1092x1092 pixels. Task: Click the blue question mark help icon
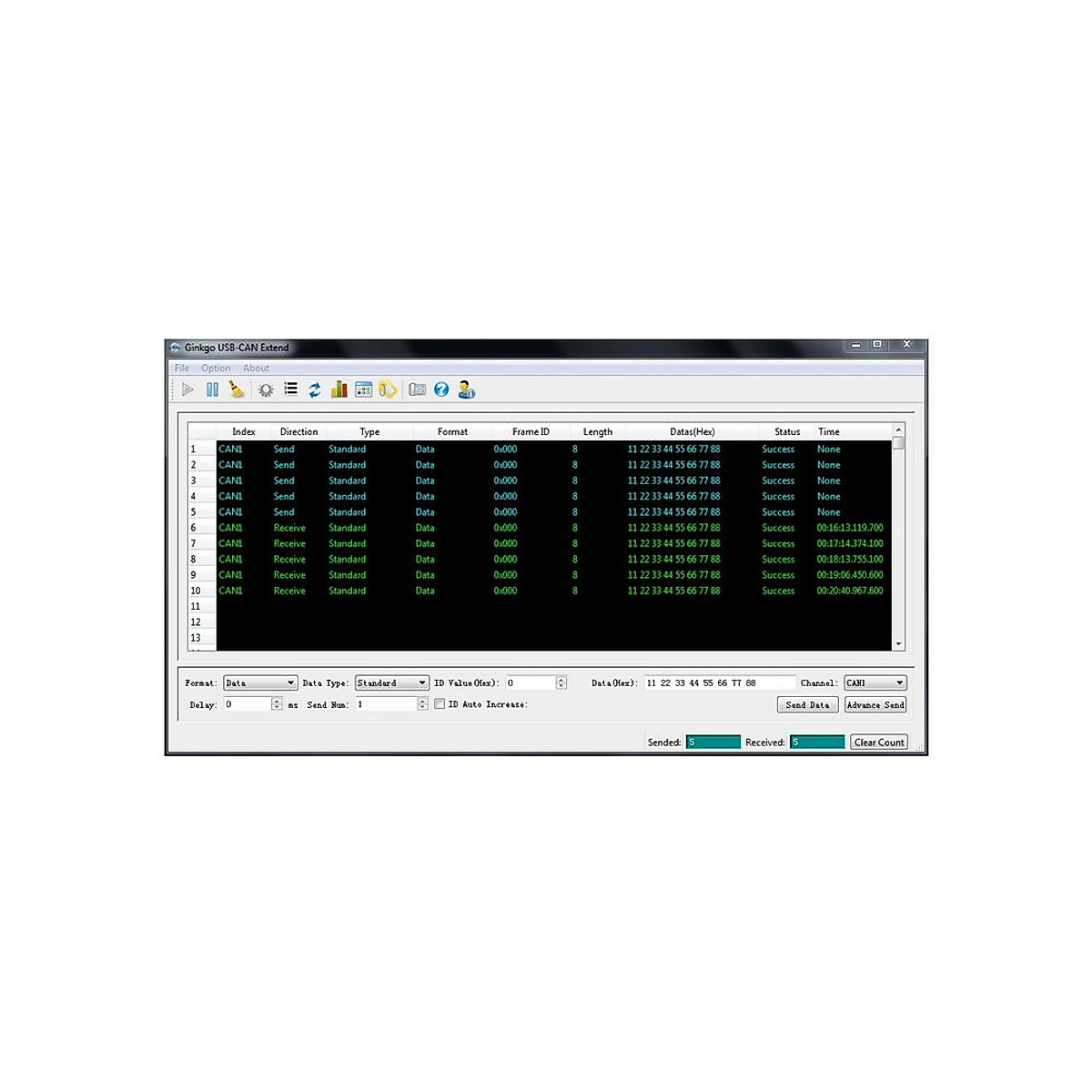(441, 389)
